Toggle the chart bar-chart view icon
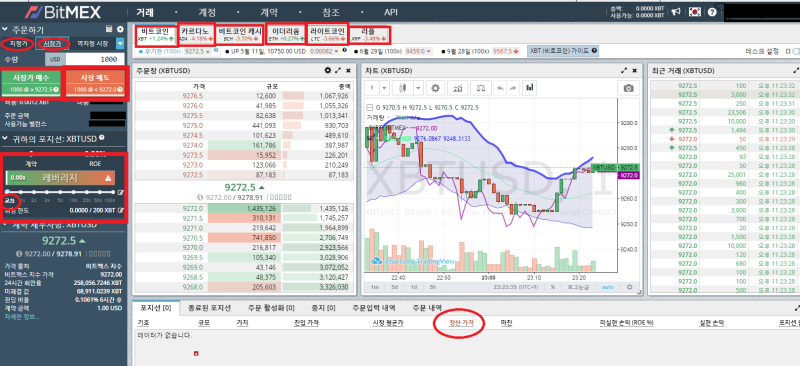This screenshot has height=366, width=800. pos(530,88)
